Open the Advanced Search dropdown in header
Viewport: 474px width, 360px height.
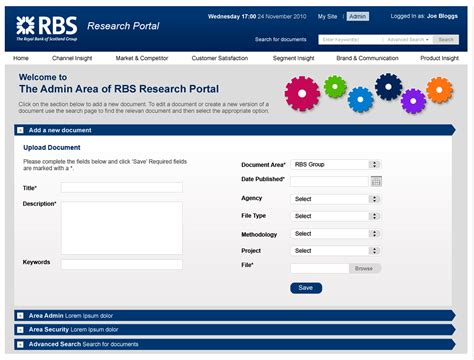click(x=408, y=40)
